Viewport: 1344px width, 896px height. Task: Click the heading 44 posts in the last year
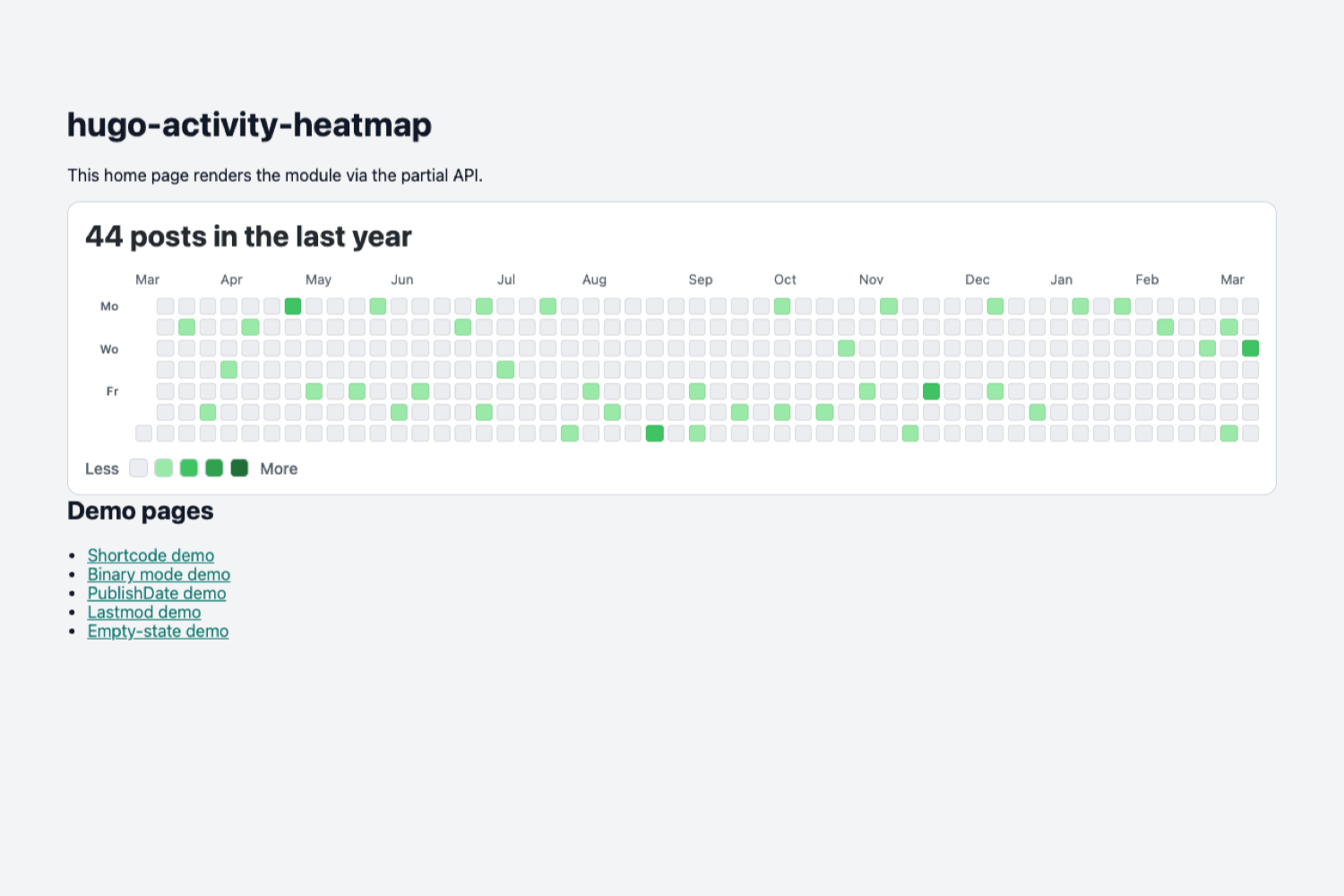pos(248,236)
